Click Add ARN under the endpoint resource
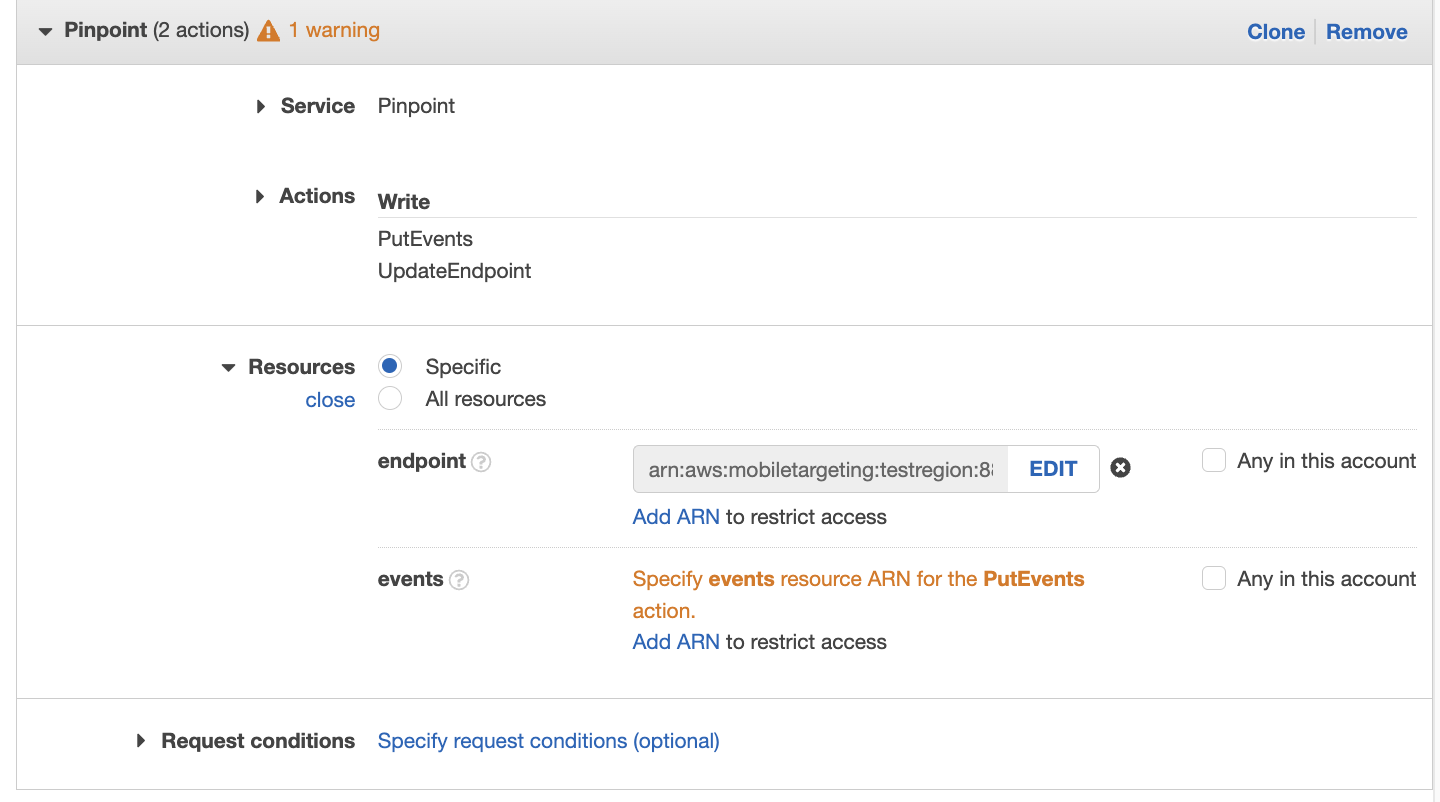1440x802 pixels. 675,516
